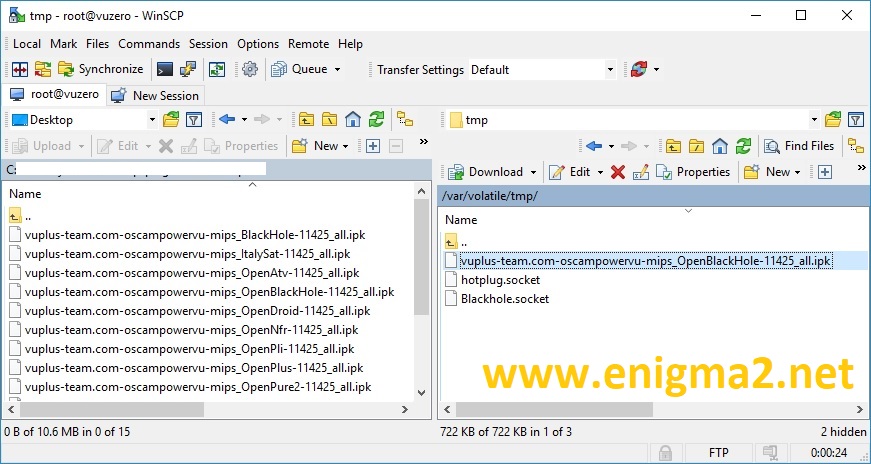Go to remote root directory icon

click(697, 146)
